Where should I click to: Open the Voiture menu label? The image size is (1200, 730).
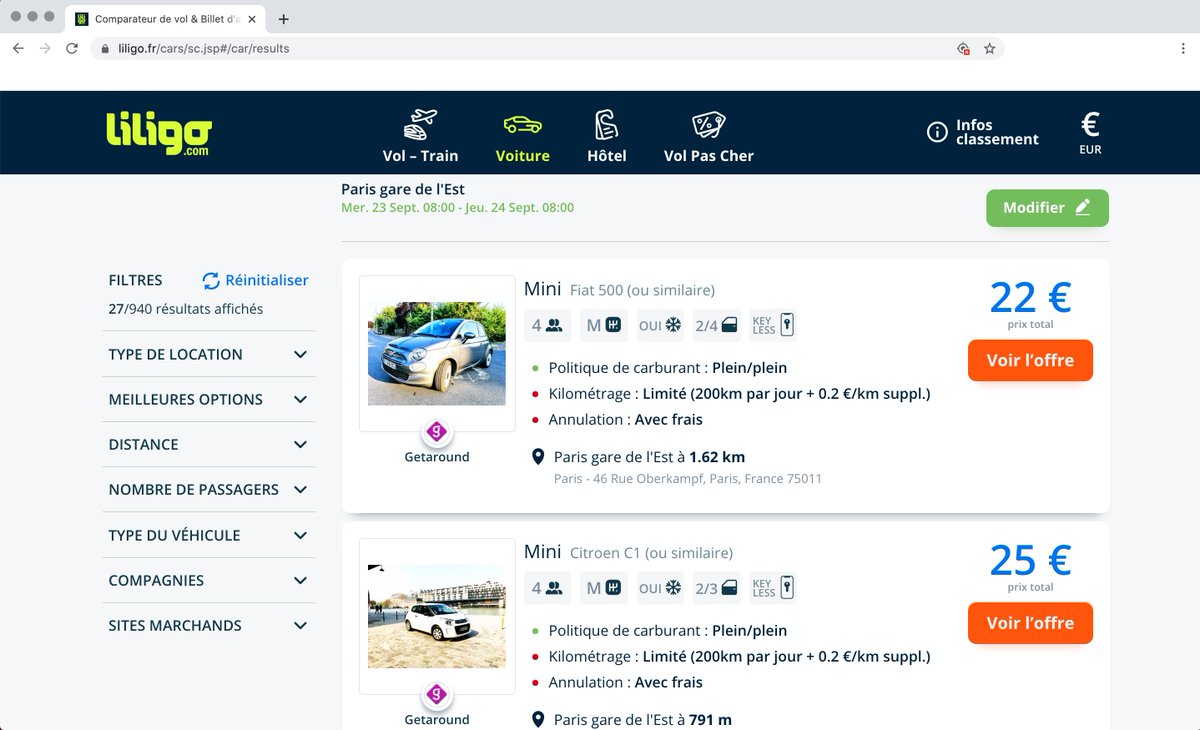click(522, 156)
